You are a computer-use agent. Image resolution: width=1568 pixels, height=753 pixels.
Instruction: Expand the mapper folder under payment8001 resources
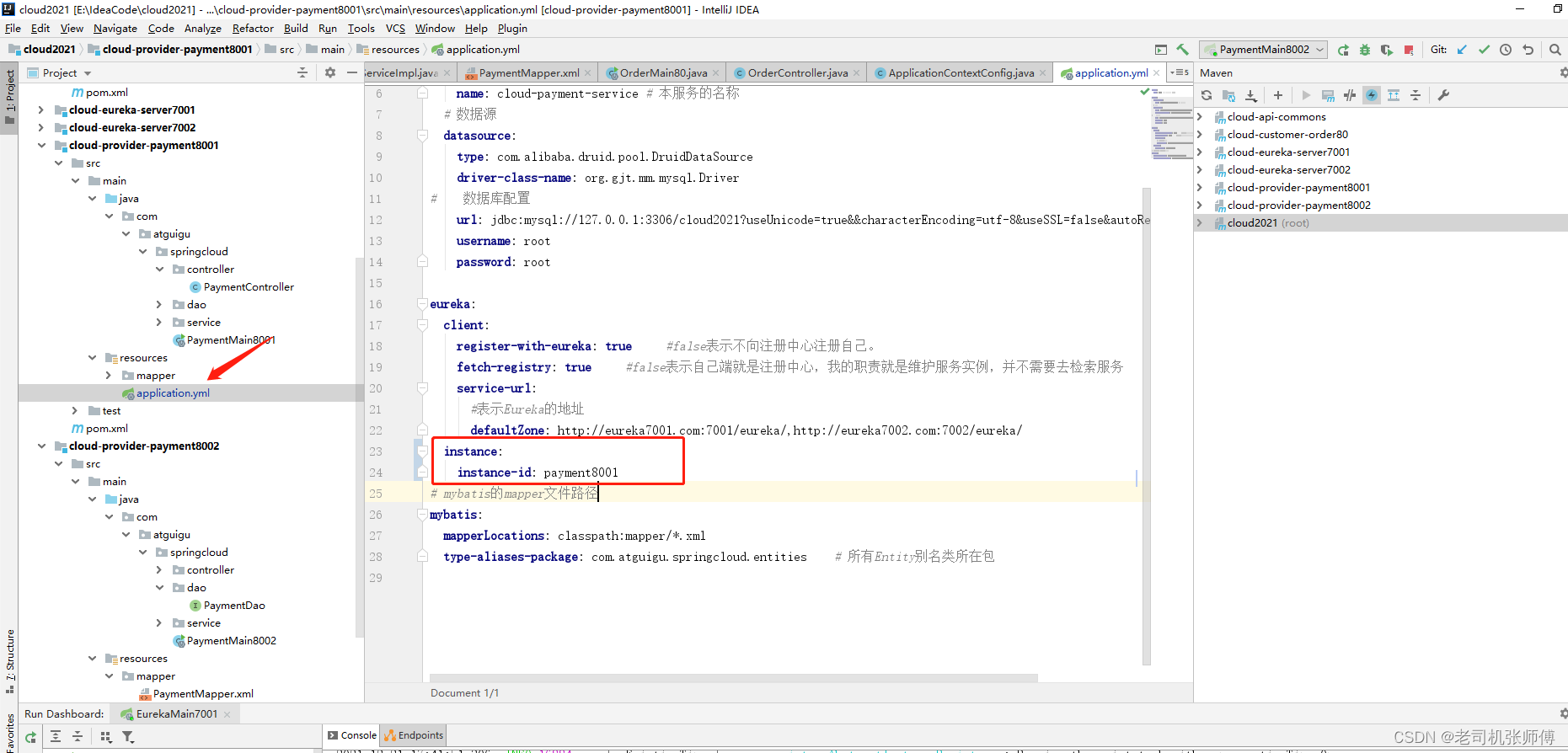(108, 375)
